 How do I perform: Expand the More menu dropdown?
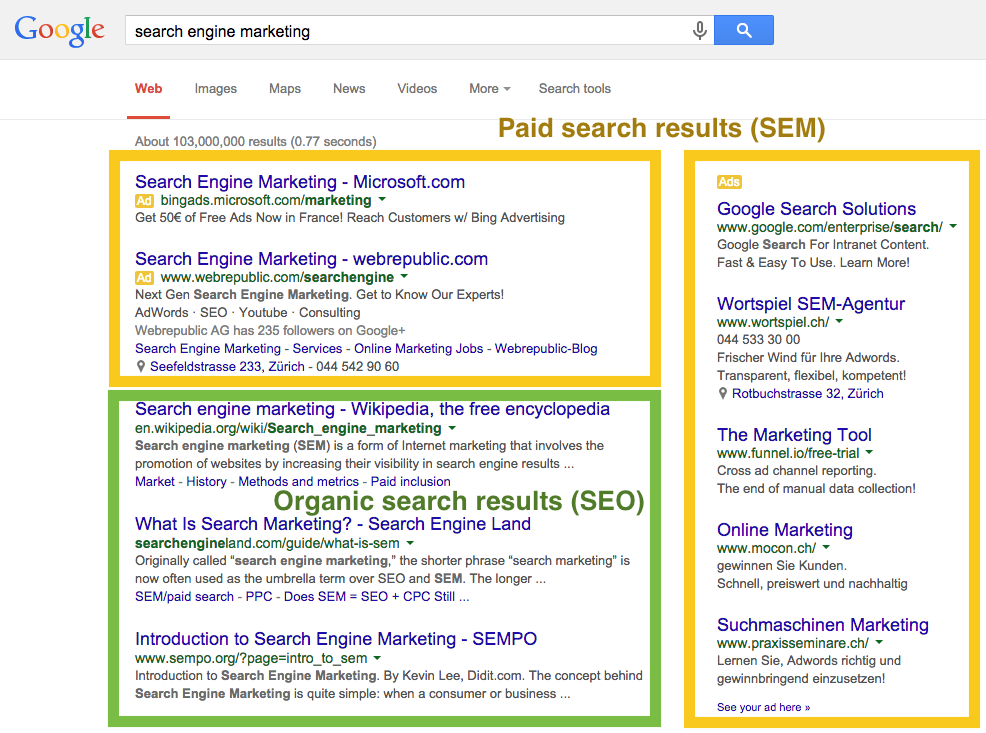[489, 89]
